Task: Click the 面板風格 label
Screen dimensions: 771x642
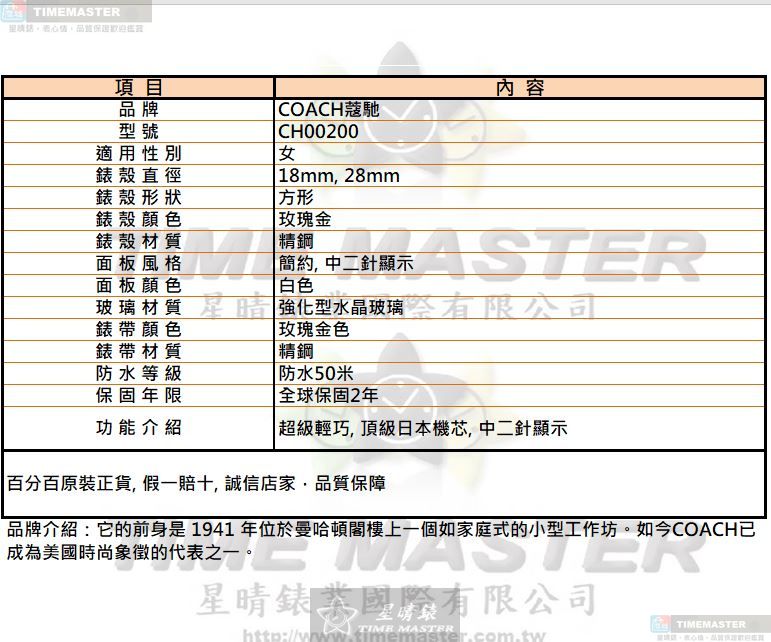Action: point(138,263)
